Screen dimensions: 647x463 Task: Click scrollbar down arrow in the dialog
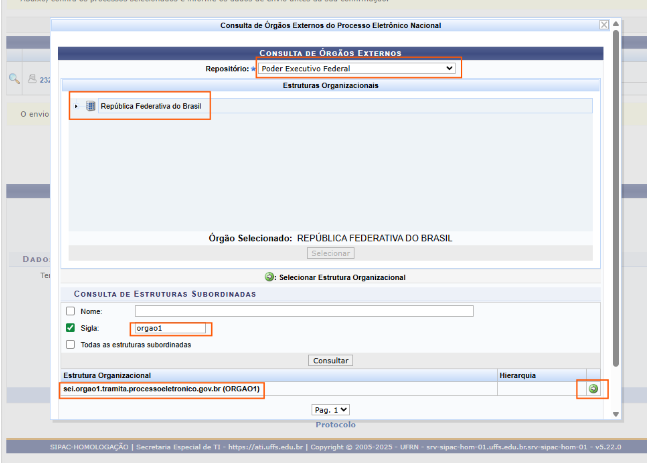click(615, 413)
